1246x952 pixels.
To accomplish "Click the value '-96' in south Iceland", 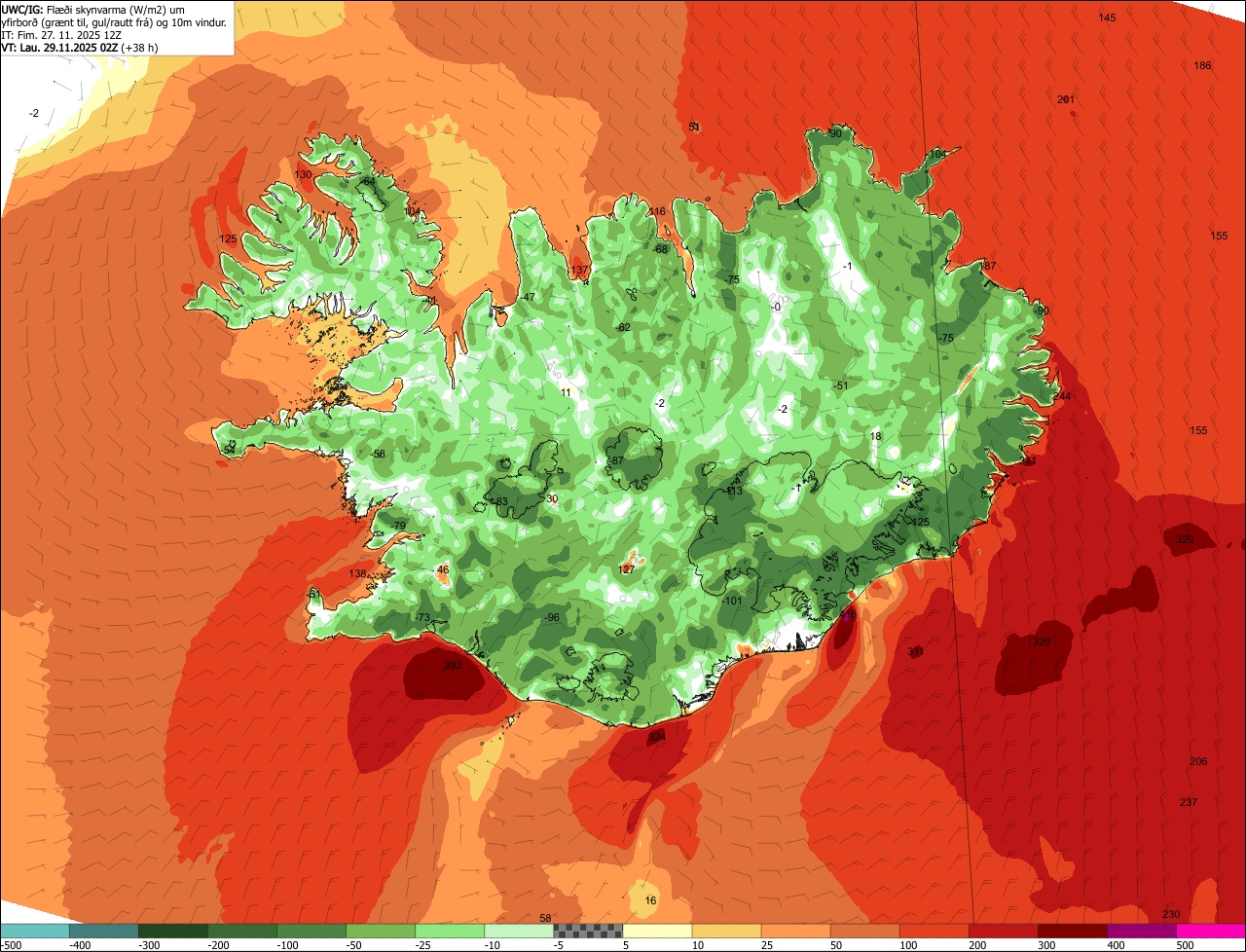I will tap(552, 618).
